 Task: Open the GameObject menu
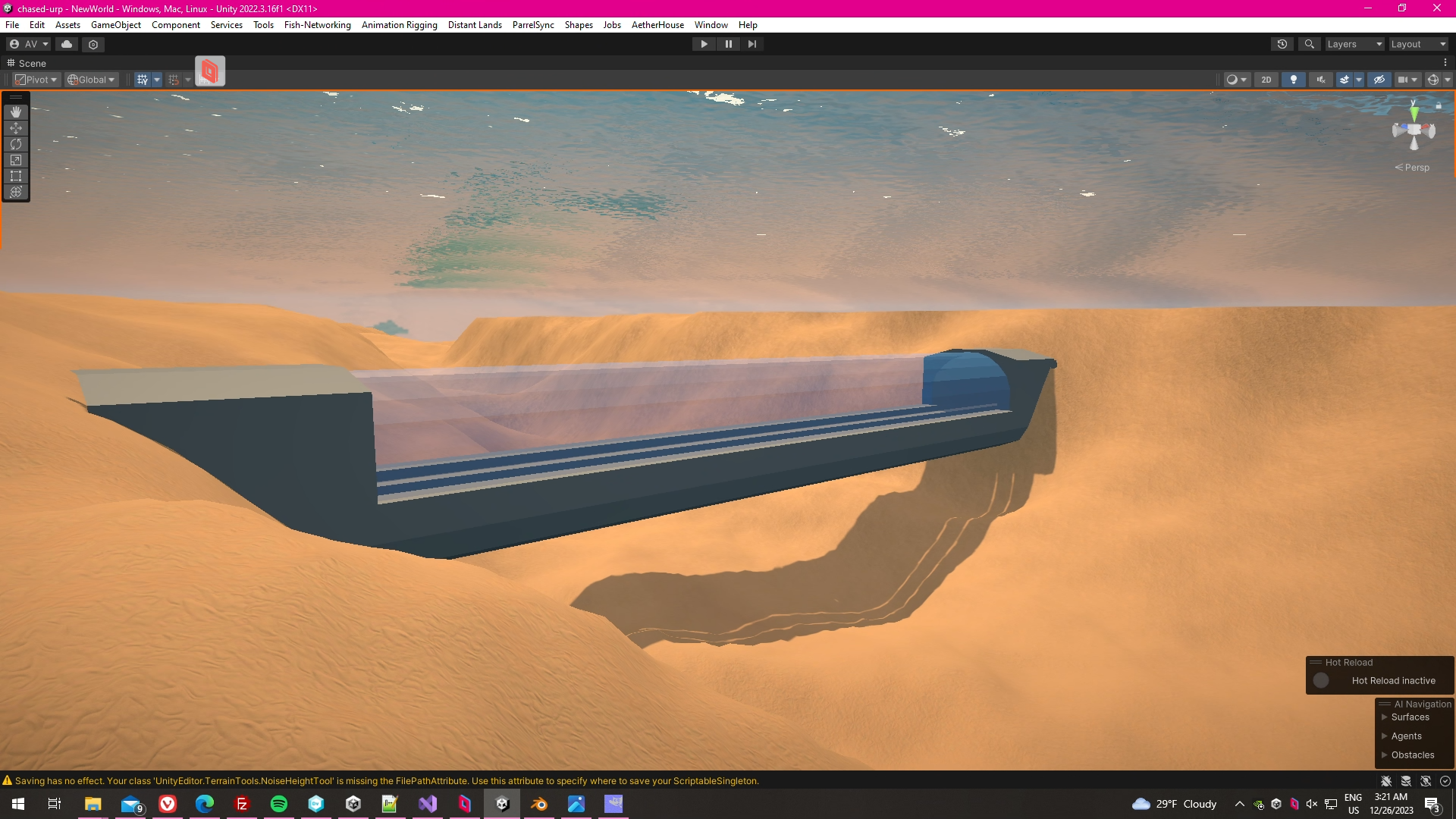[x=115, y=25]
